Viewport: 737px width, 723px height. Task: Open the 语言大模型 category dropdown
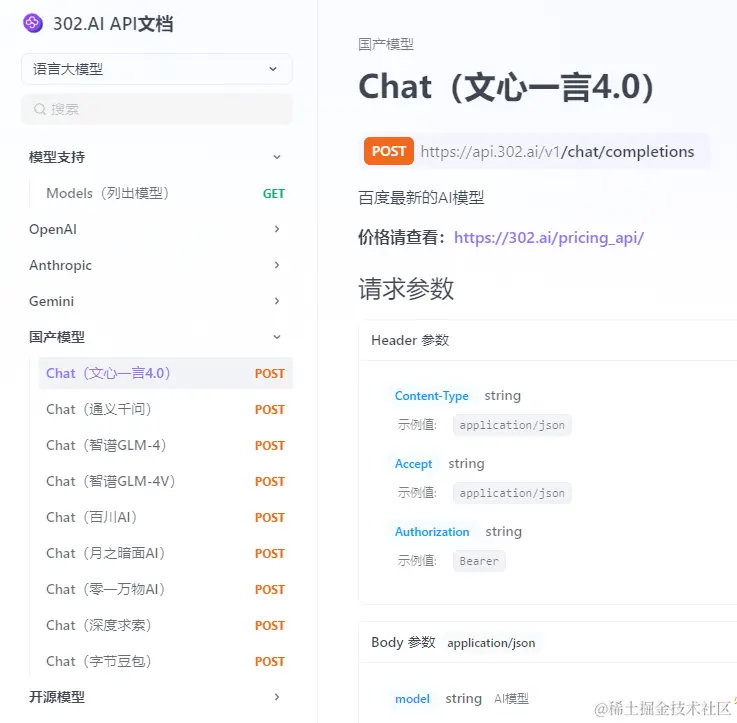[157, 69]
